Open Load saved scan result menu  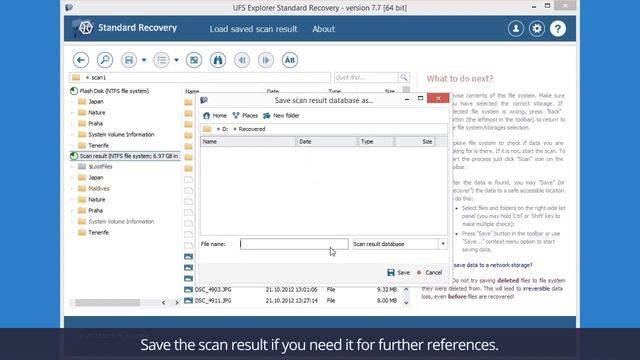pos(253,29)
